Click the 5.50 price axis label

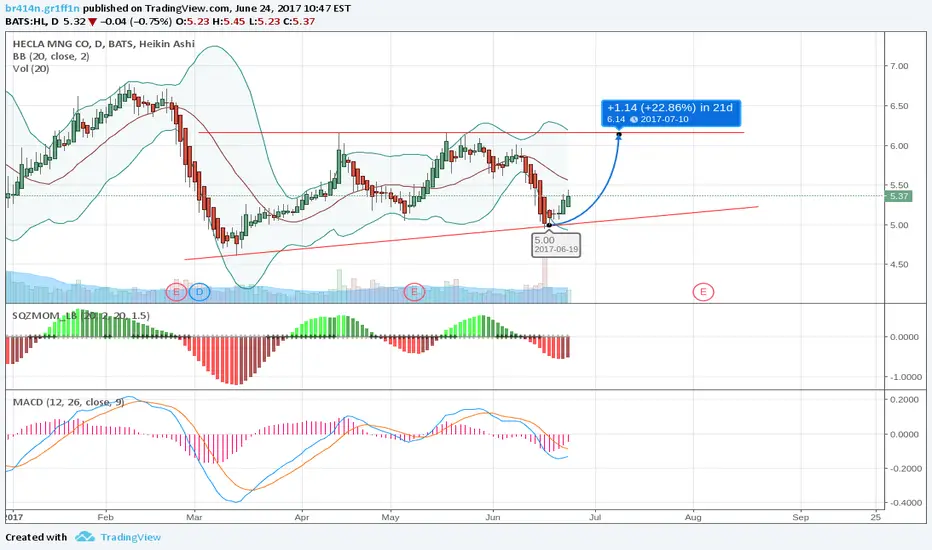coord(899,186)
